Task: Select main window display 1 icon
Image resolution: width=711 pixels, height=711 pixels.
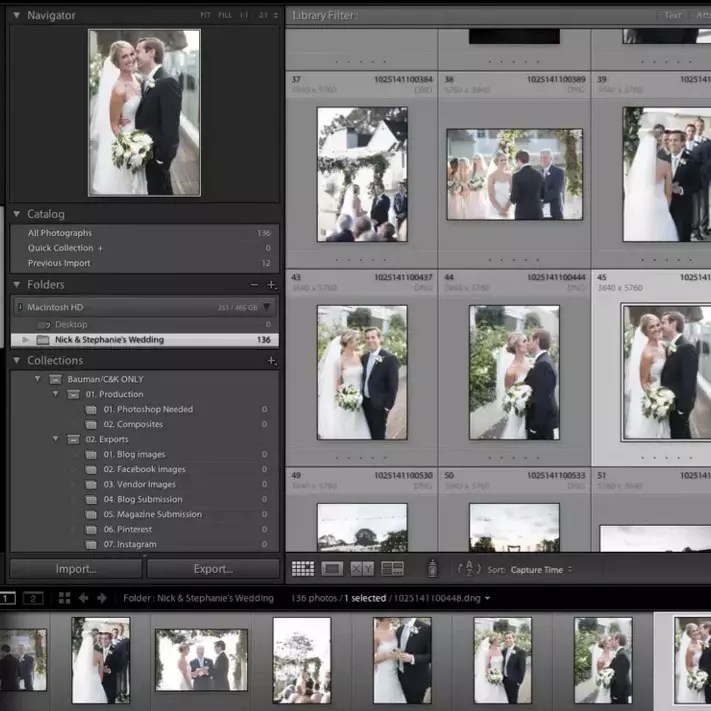Action: 7,599
